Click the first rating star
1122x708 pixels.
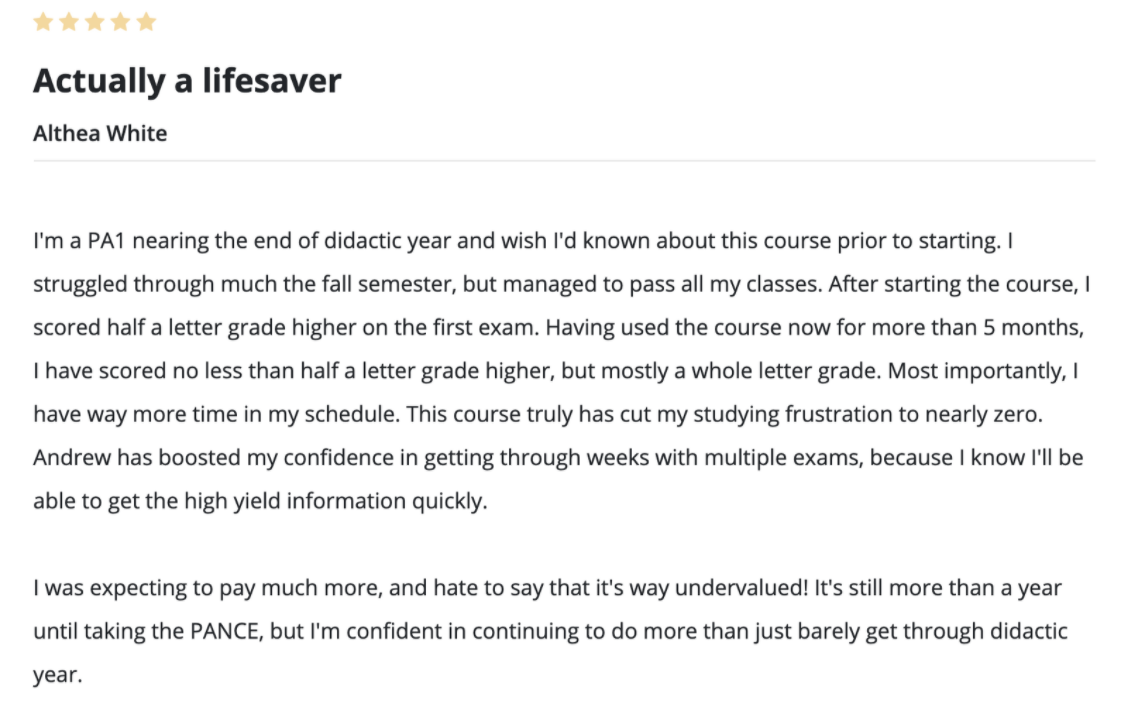point(43,22)
